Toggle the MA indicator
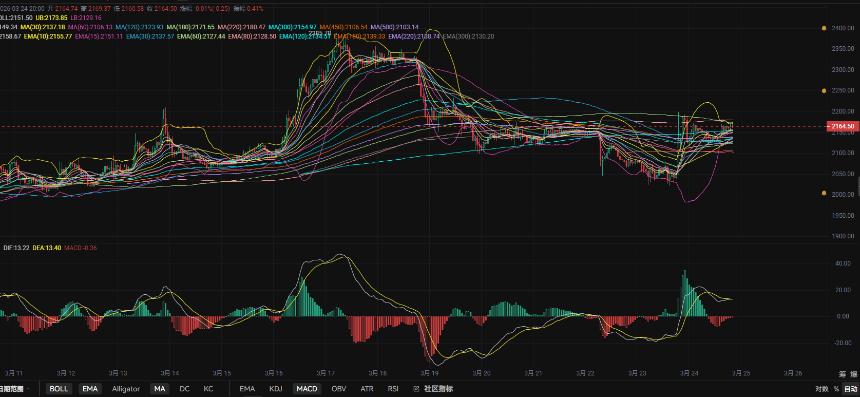The image size is (860, 397). pyautogui.click(x=160, y=389)
